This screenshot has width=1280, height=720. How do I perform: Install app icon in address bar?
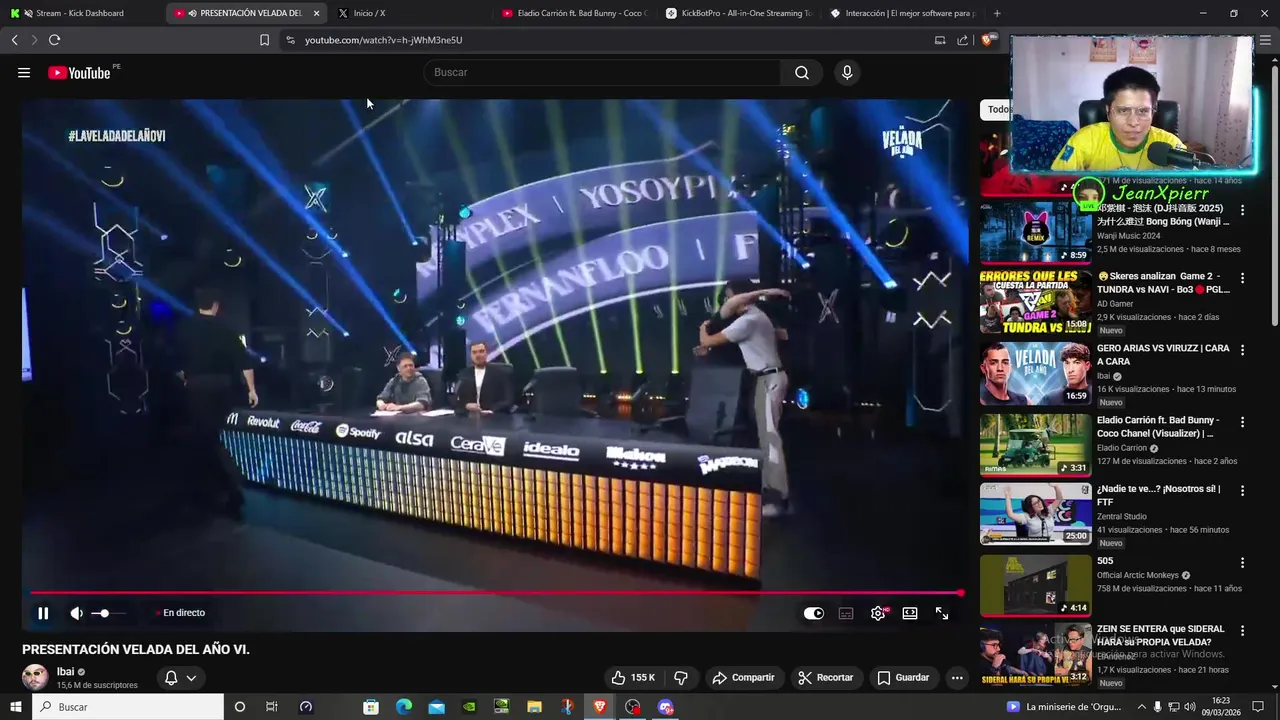click(x=940, y=40)
